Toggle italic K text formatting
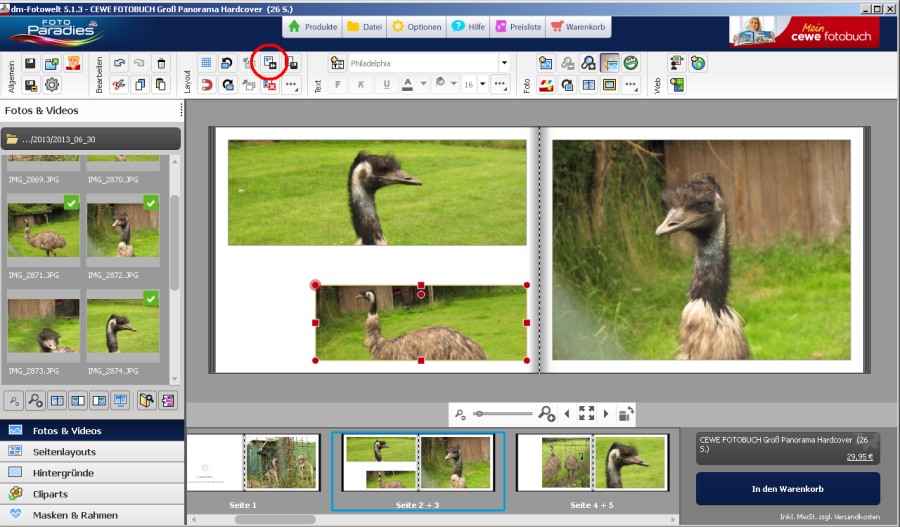The image size is (900, 527). (x=361, y=85)
